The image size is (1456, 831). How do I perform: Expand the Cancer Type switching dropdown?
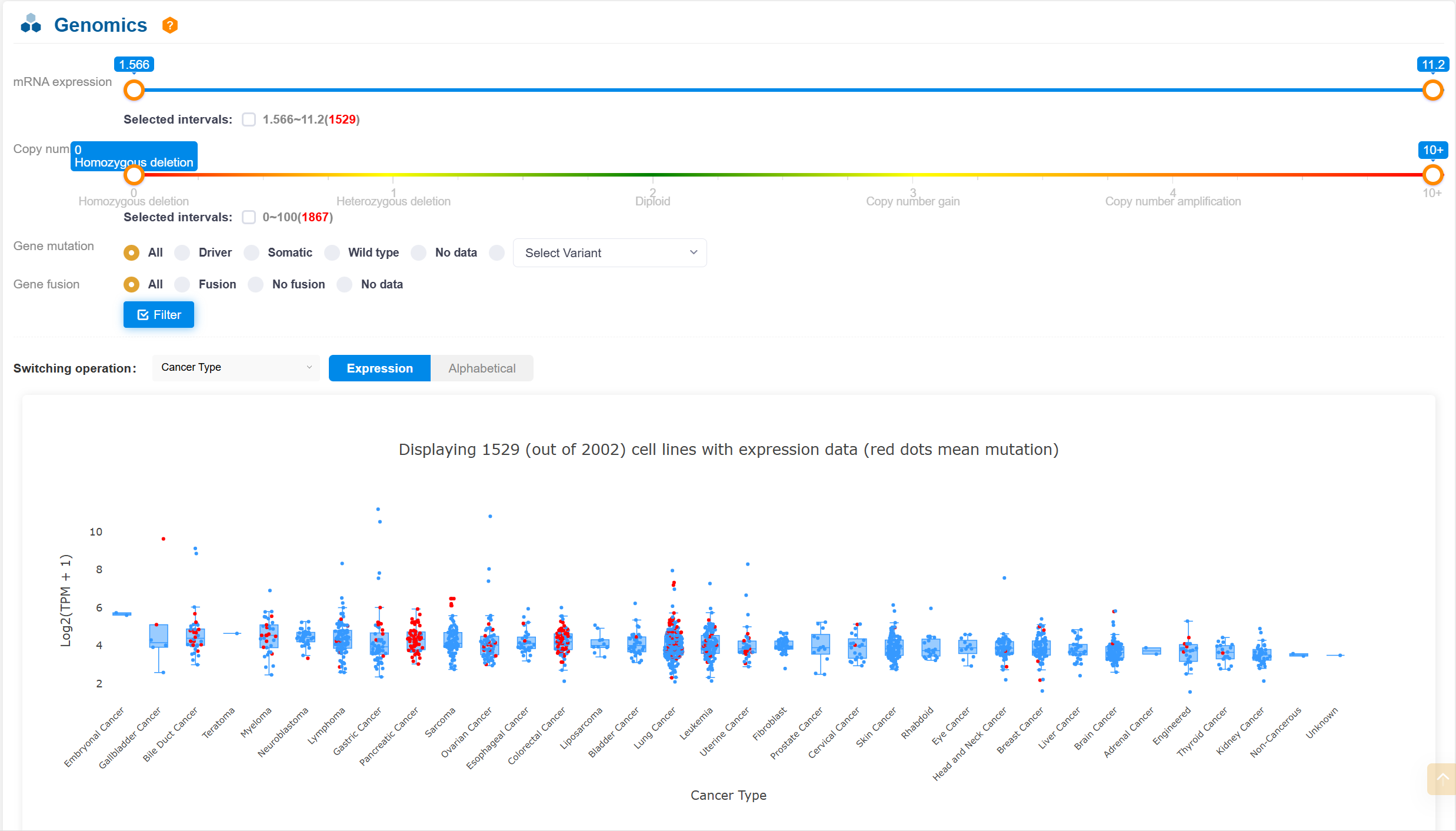(235, 367)
